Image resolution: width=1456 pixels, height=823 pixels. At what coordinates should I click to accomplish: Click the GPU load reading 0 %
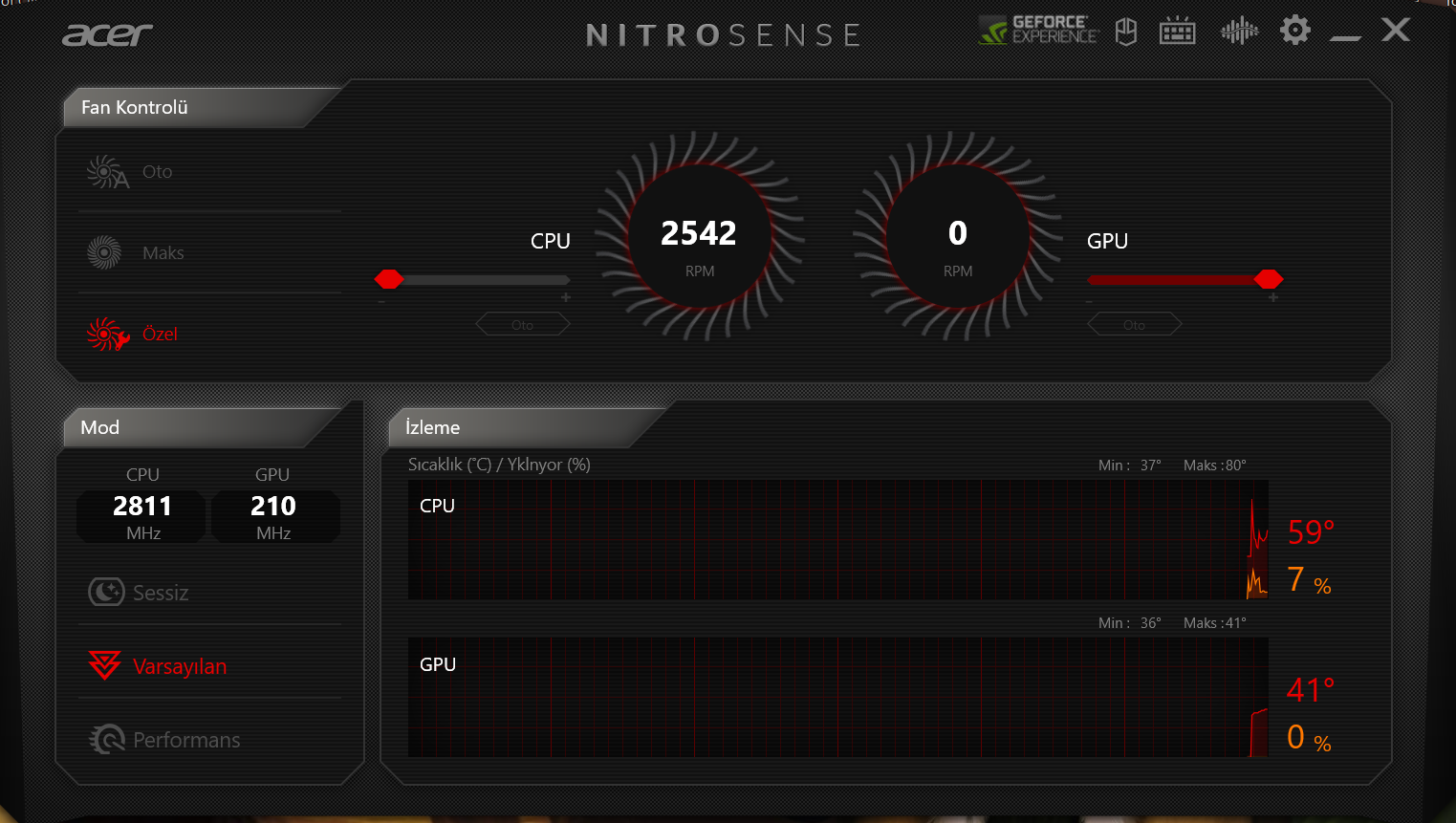tap(1309, 738)
